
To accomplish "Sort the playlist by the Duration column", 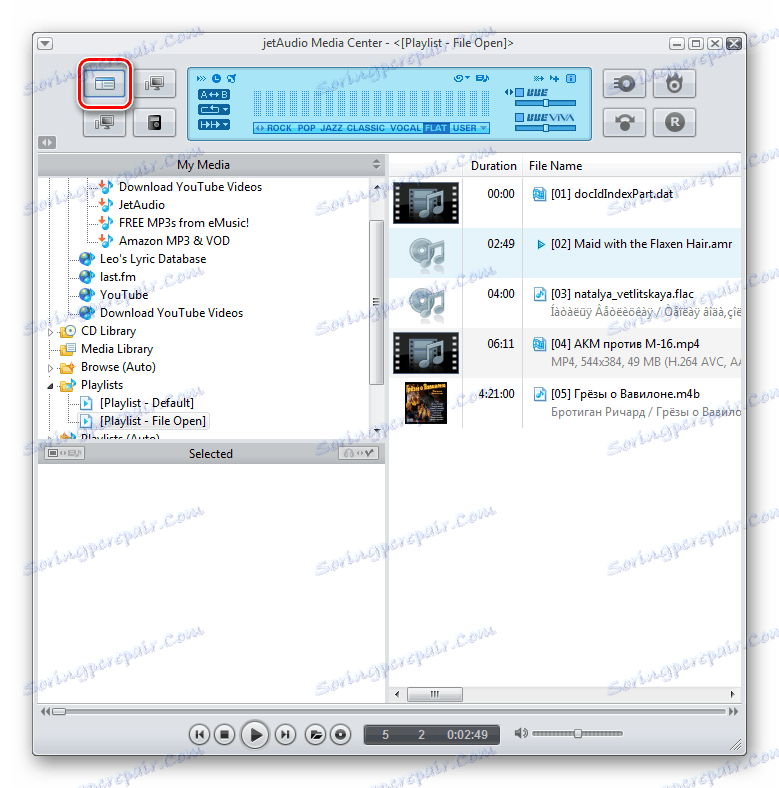I will [493, 166].
